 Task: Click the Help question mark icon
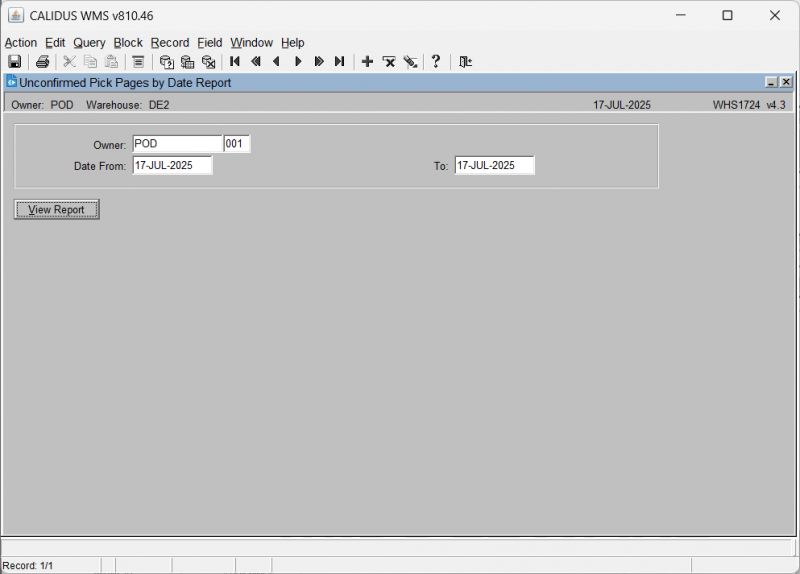(x=436, y=62)
